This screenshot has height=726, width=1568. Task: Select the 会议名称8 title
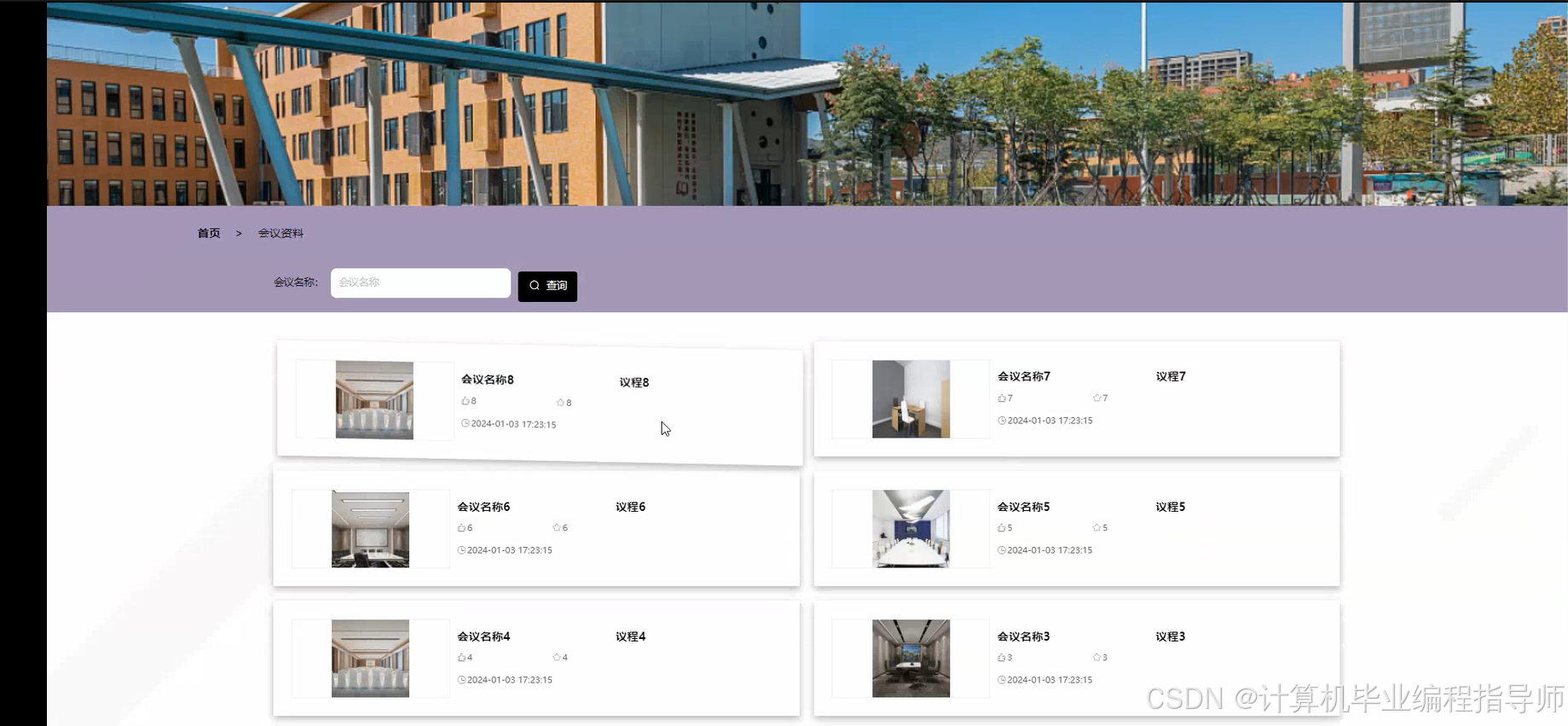coord(488,380)
